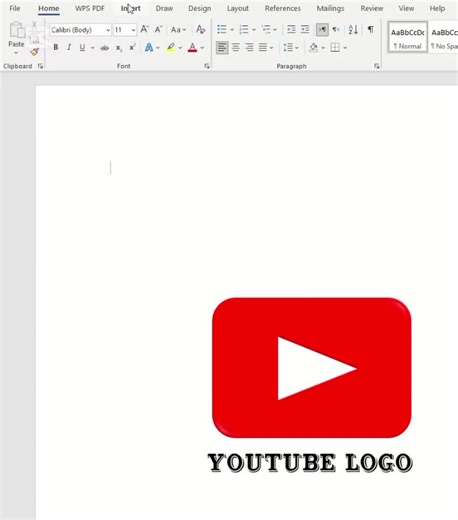Image resolution: width=458 pixels, height=520 pixels.
Task: Switch to the Layout tab
Action: (238, 8)
